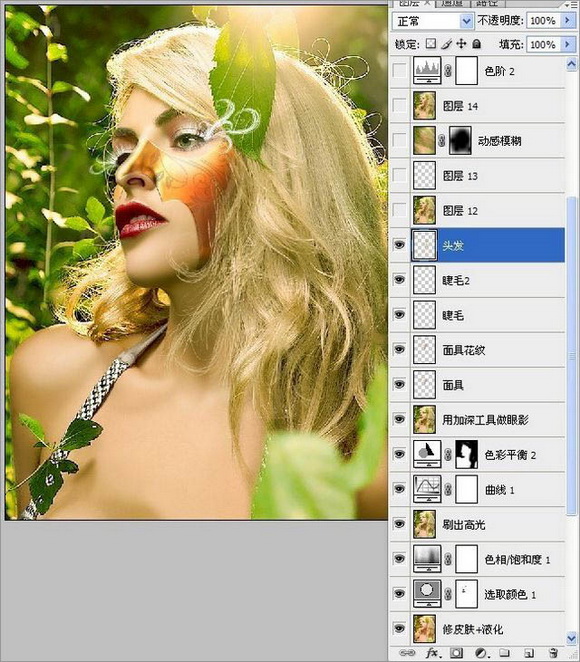580x662 pixels.
Task: Open the 填充 slider arrow
Action: click(567, 44)
